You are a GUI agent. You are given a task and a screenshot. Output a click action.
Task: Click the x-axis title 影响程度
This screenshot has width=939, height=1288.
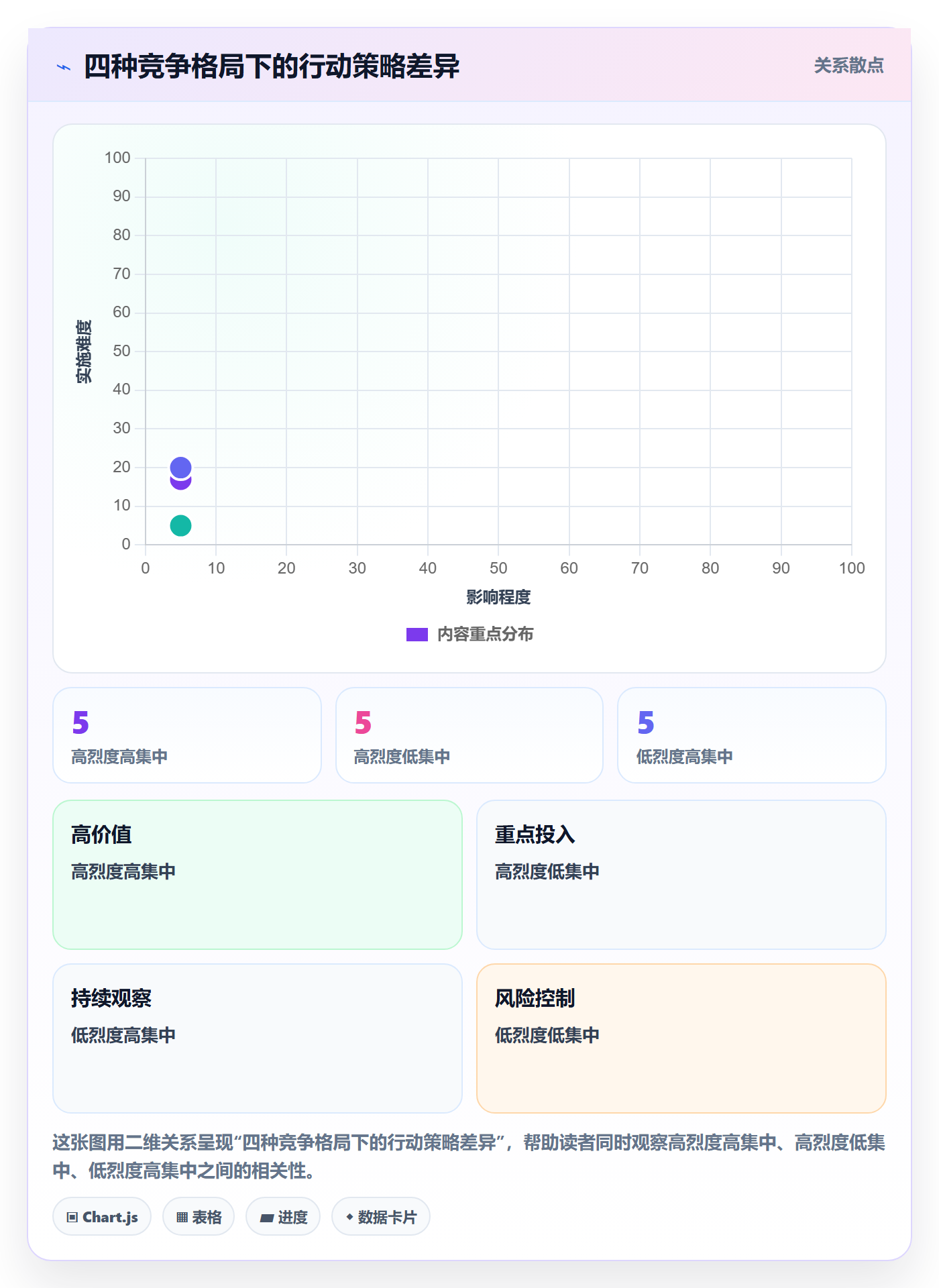click(x=498, y=597)
